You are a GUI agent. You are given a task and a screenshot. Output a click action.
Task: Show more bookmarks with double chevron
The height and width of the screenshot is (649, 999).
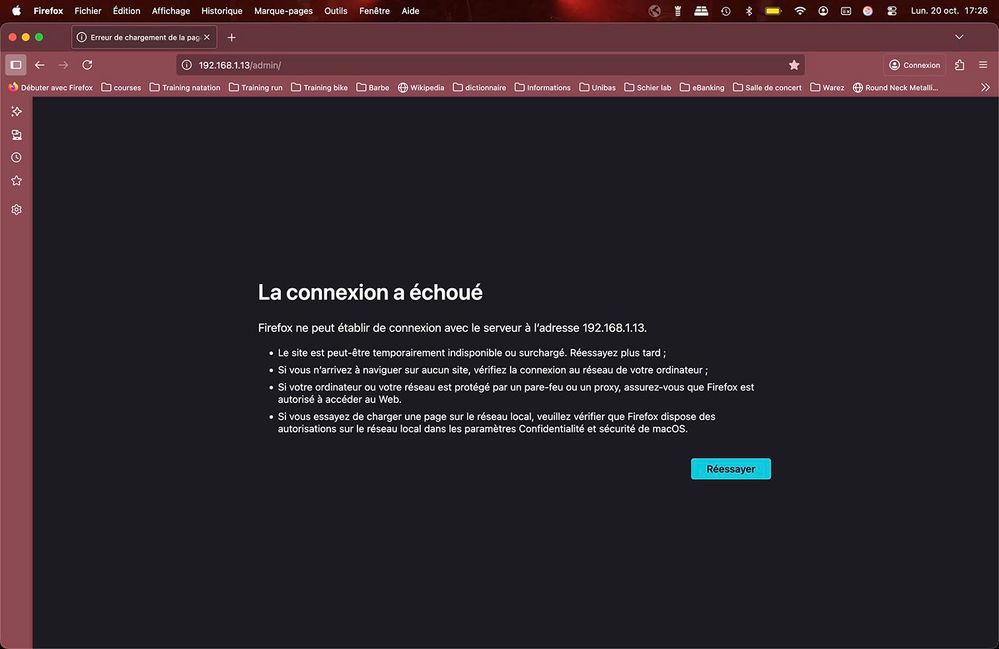985,87
